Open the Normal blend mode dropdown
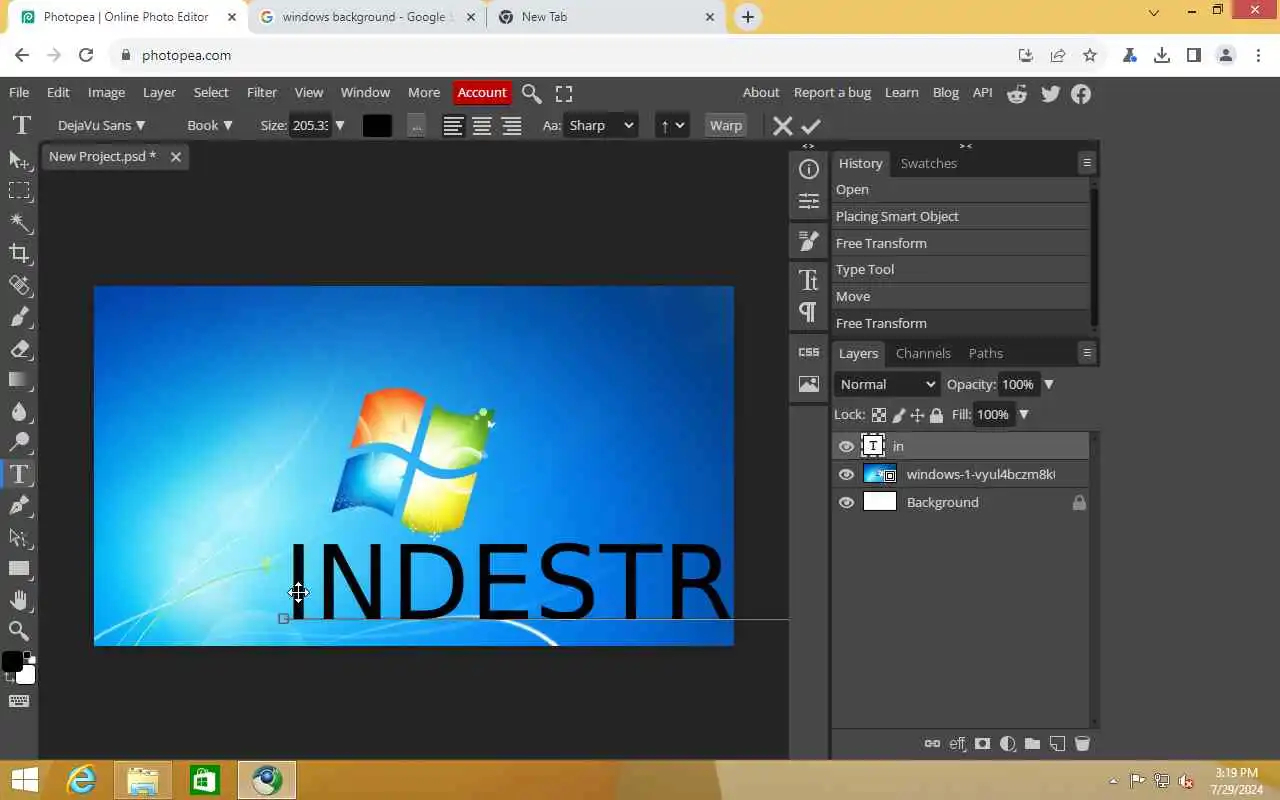The width and height of the screenshot is (1280, 800). [887, 385]
